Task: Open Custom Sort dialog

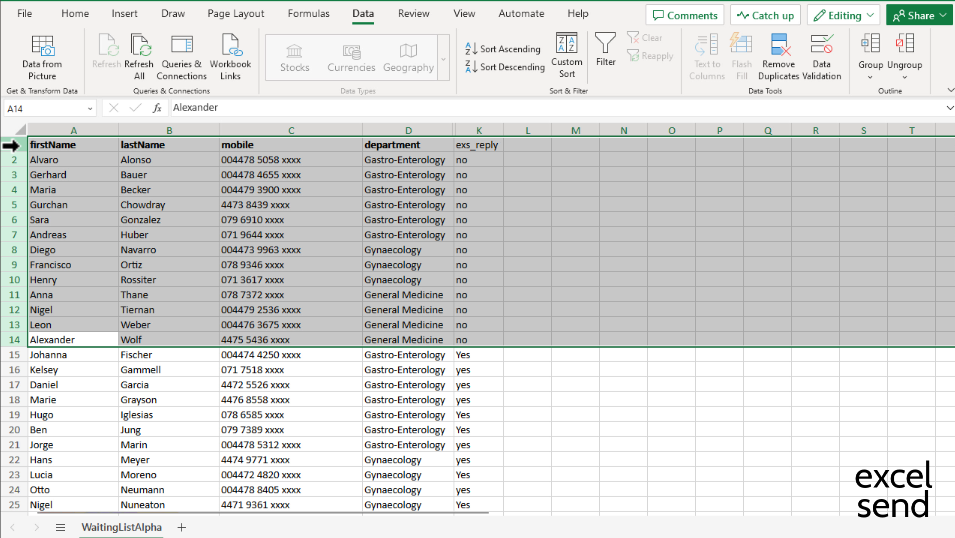Action: [566, 55]
